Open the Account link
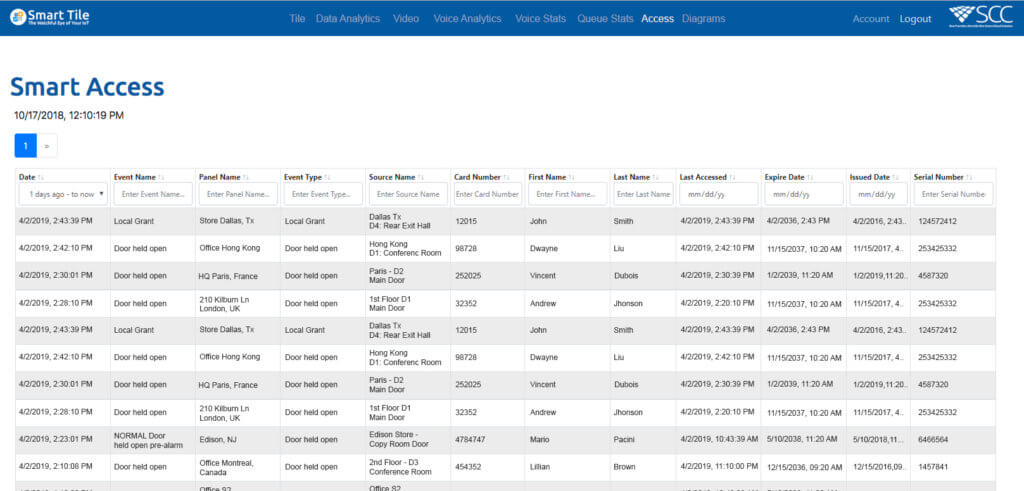The height and width of the screenshot is (491, 1024). coord(870,19)
